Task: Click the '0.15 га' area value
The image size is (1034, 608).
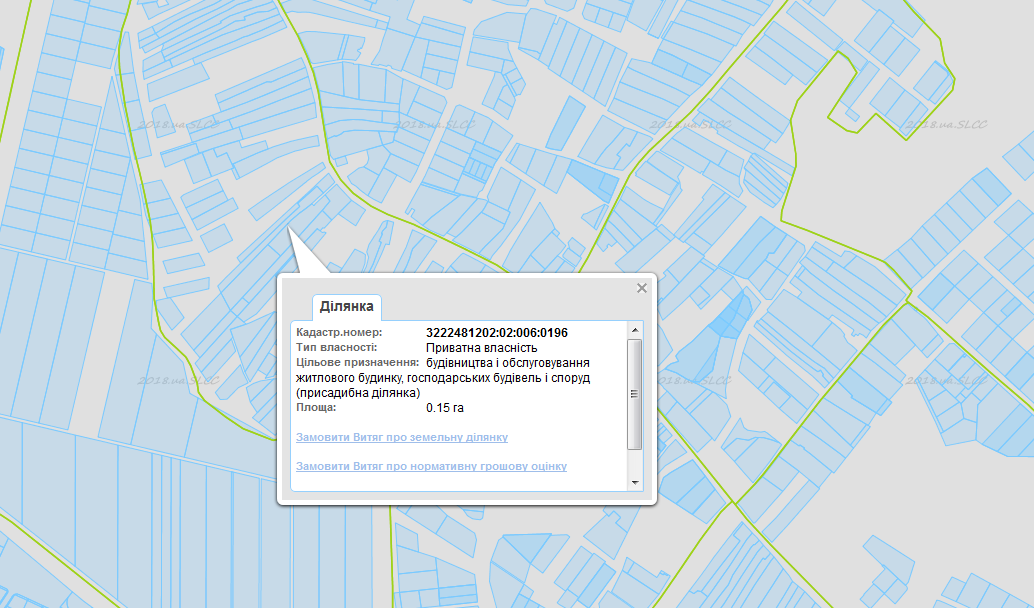Action: pyautogui.click(x=444, y=408)
